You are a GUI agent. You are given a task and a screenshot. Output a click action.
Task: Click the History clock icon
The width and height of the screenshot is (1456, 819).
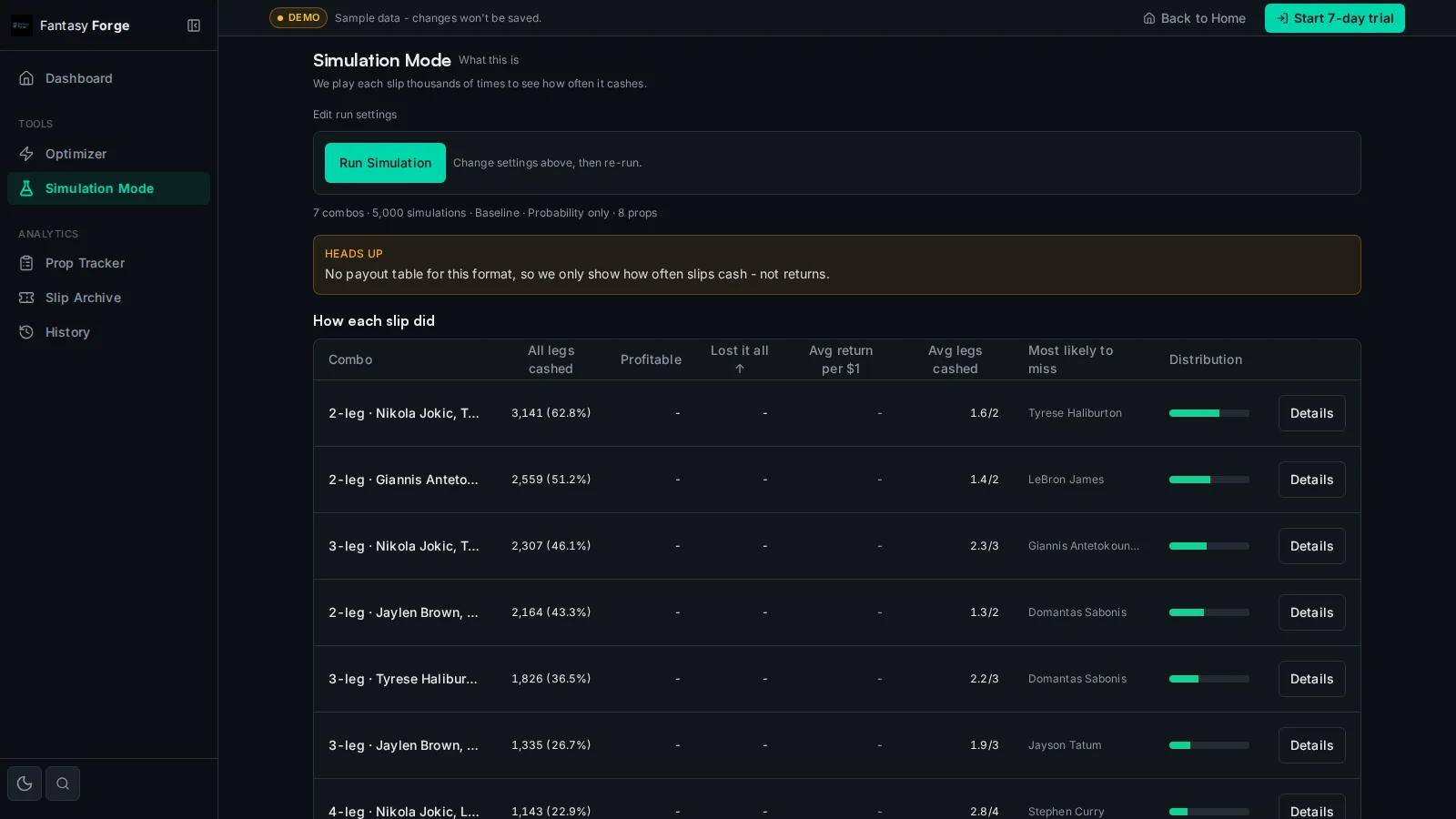26,332
